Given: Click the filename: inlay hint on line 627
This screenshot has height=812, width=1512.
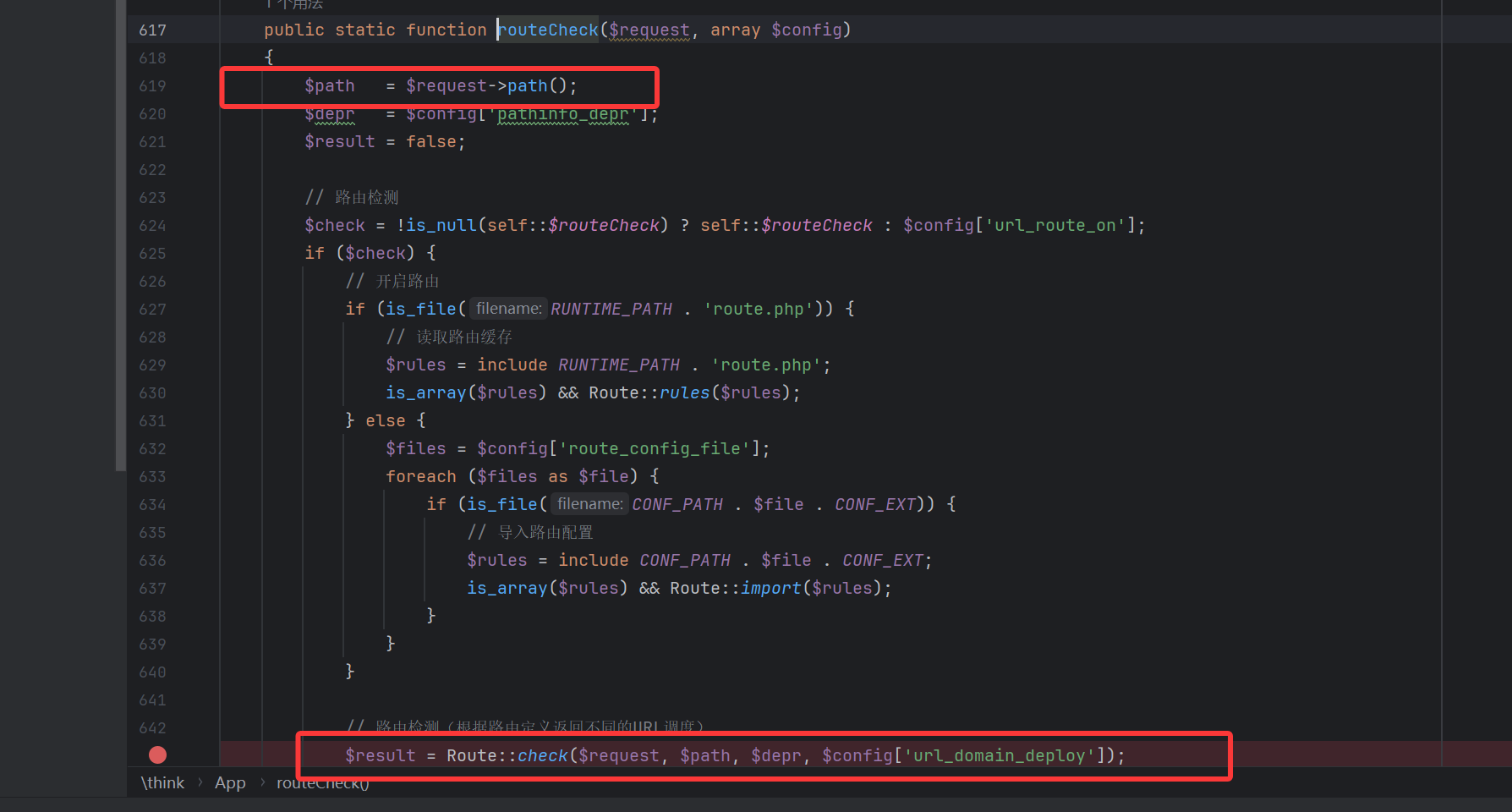Looking at the screenshot, I should coord(508,309).
